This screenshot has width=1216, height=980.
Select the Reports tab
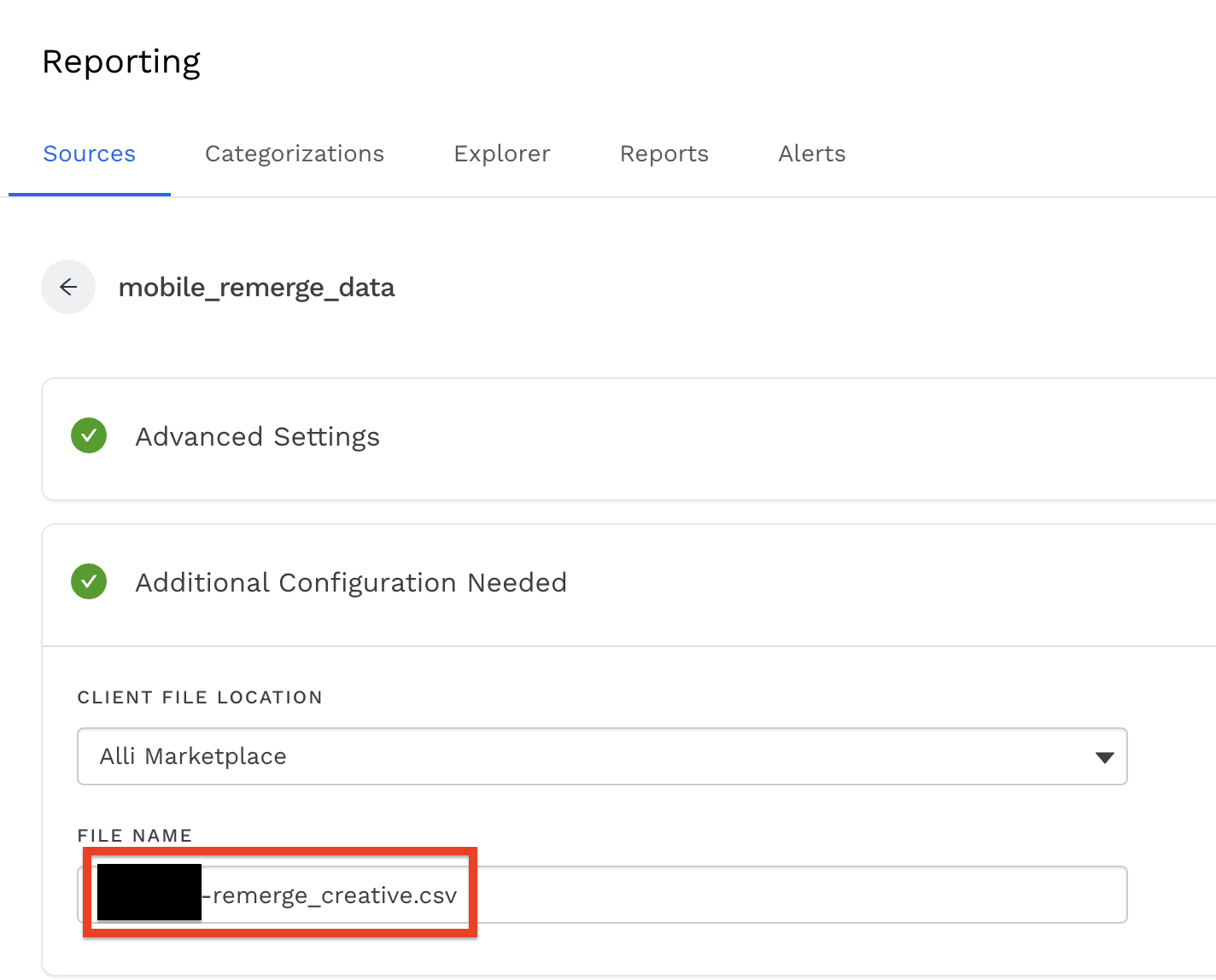(664, 154)
